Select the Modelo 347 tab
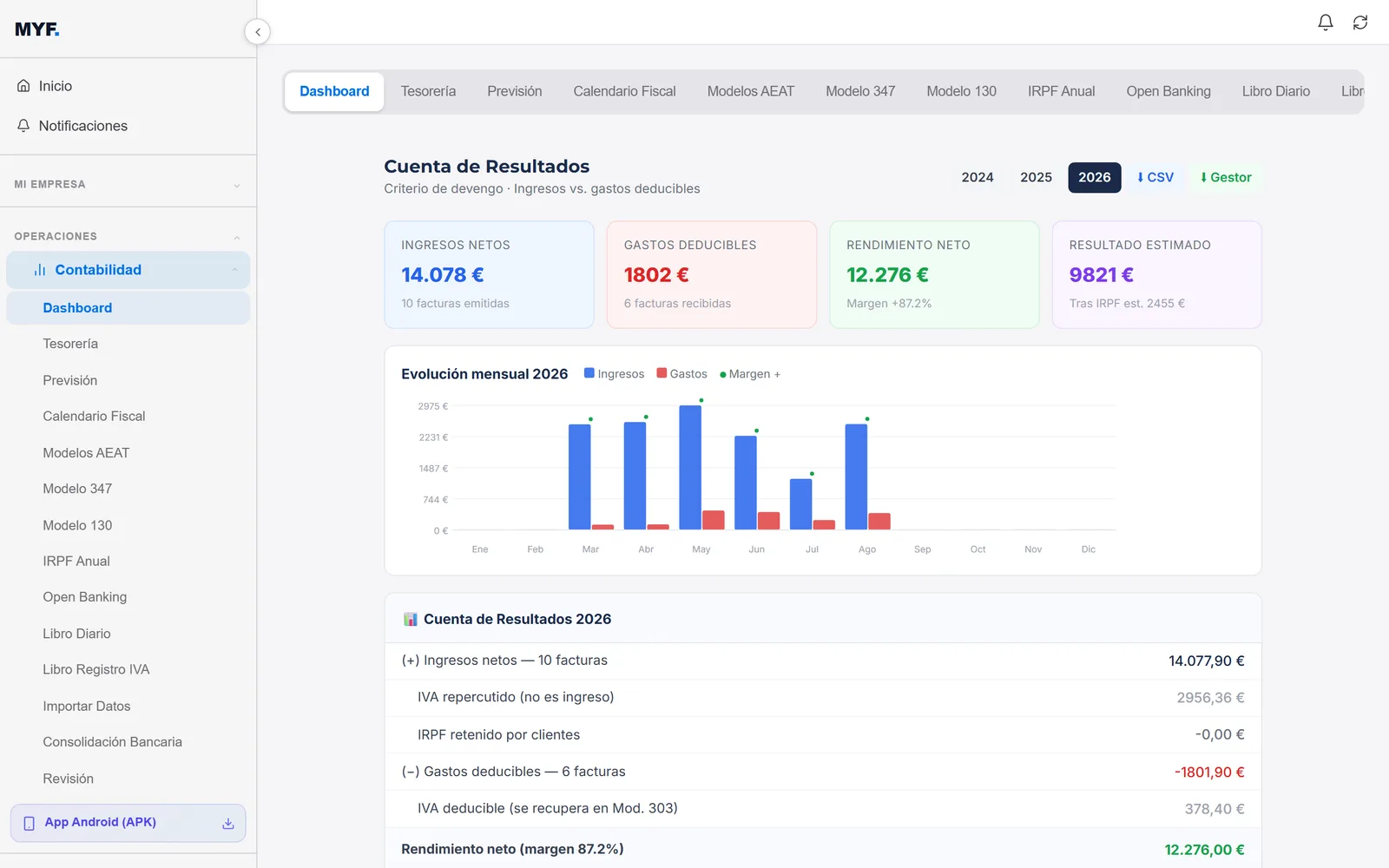1389x868 pixels. [860, 91]
